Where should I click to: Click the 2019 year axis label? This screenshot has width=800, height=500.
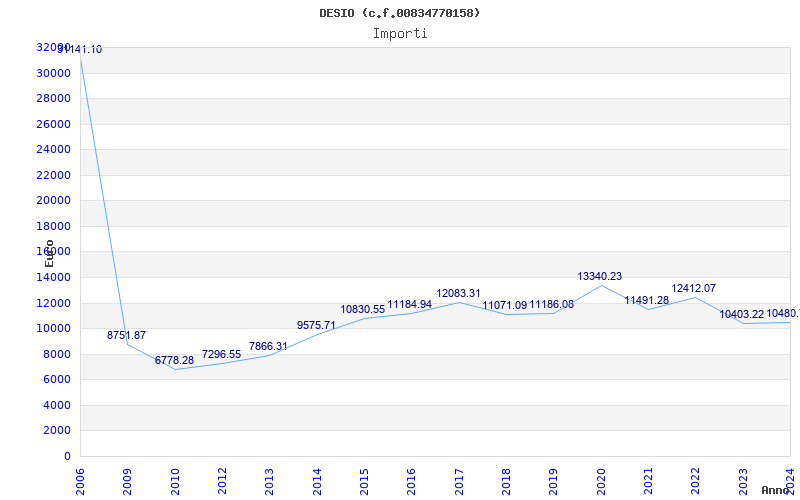tap(554, 481)
